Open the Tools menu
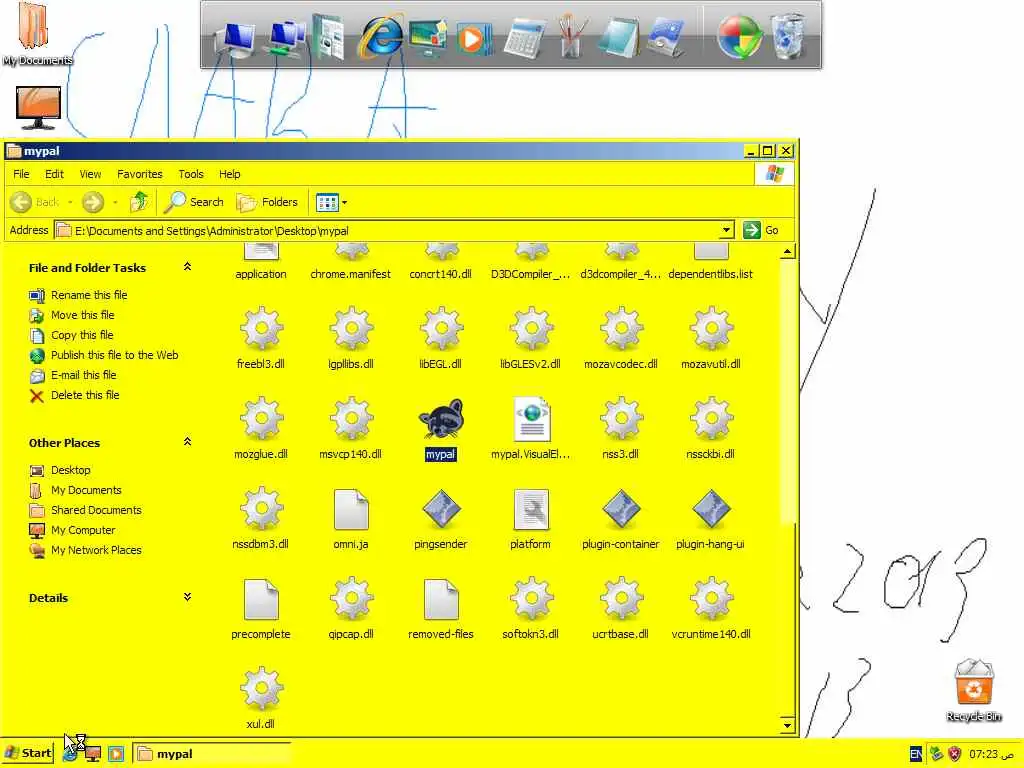The height and width of the screenshot is (768, 1024). pyautogui.click(x=191, y=174)
